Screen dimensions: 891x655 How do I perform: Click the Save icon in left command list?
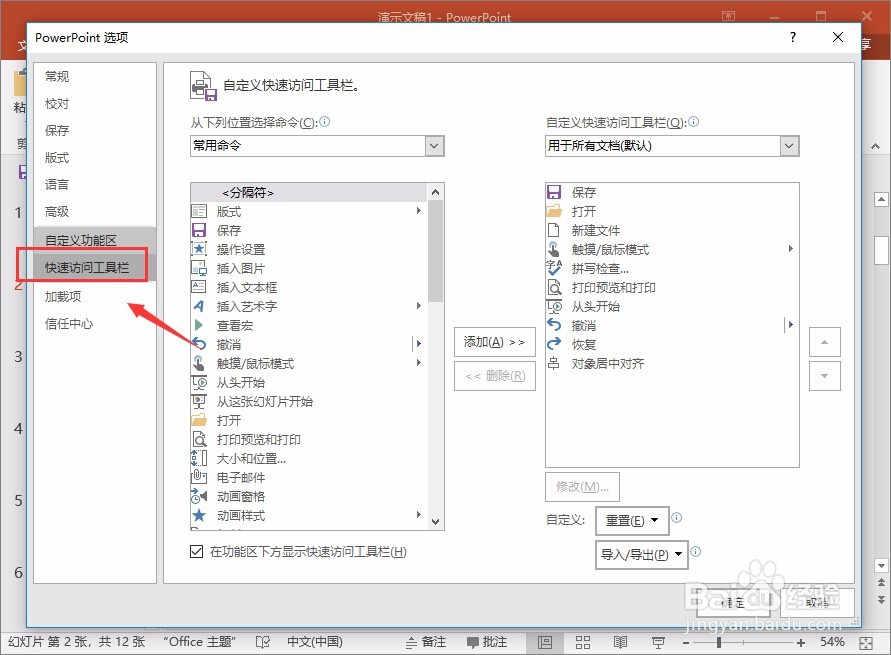point(199,230)
